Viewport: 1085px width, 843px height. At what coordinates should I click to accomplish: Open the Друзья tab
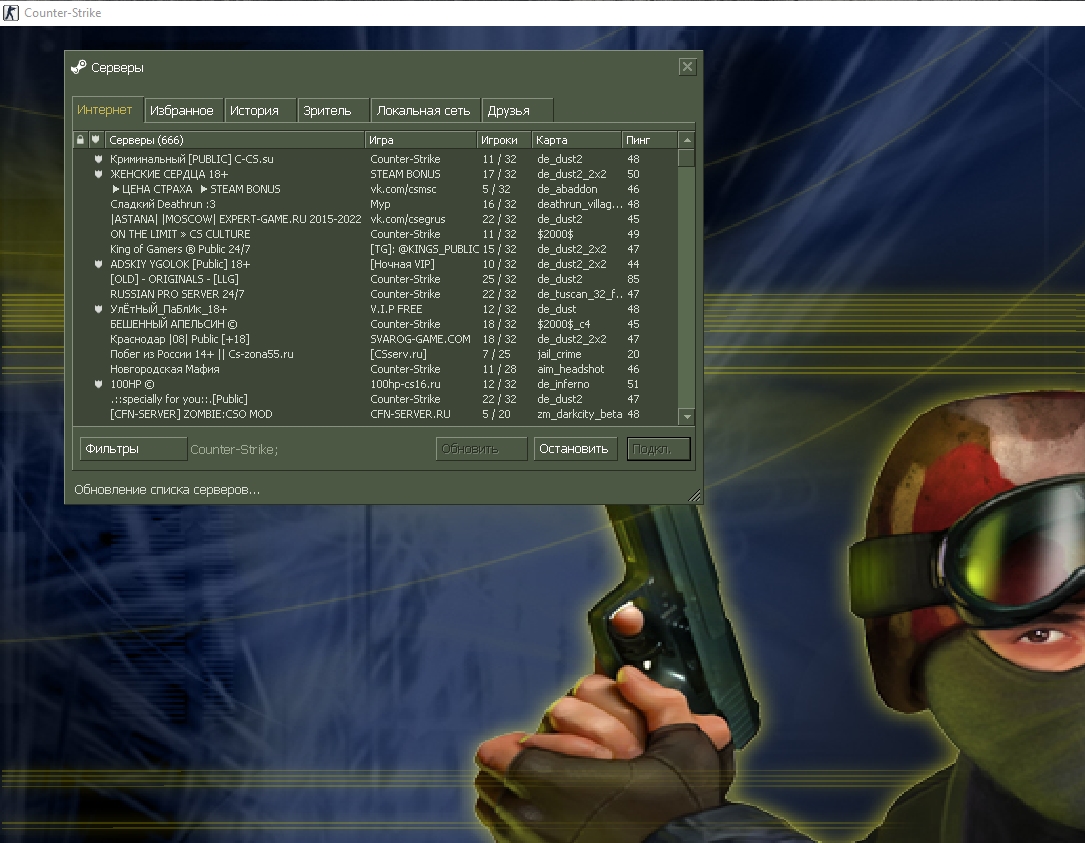pyautogui.click(x=517, y=111)
